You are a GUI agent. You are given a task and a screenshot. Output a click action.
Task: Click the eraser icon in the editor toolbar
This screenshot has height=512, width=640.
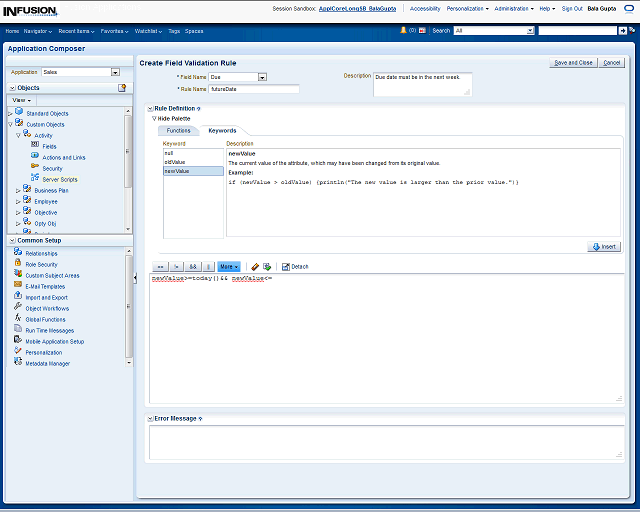(x=255, y=267)
